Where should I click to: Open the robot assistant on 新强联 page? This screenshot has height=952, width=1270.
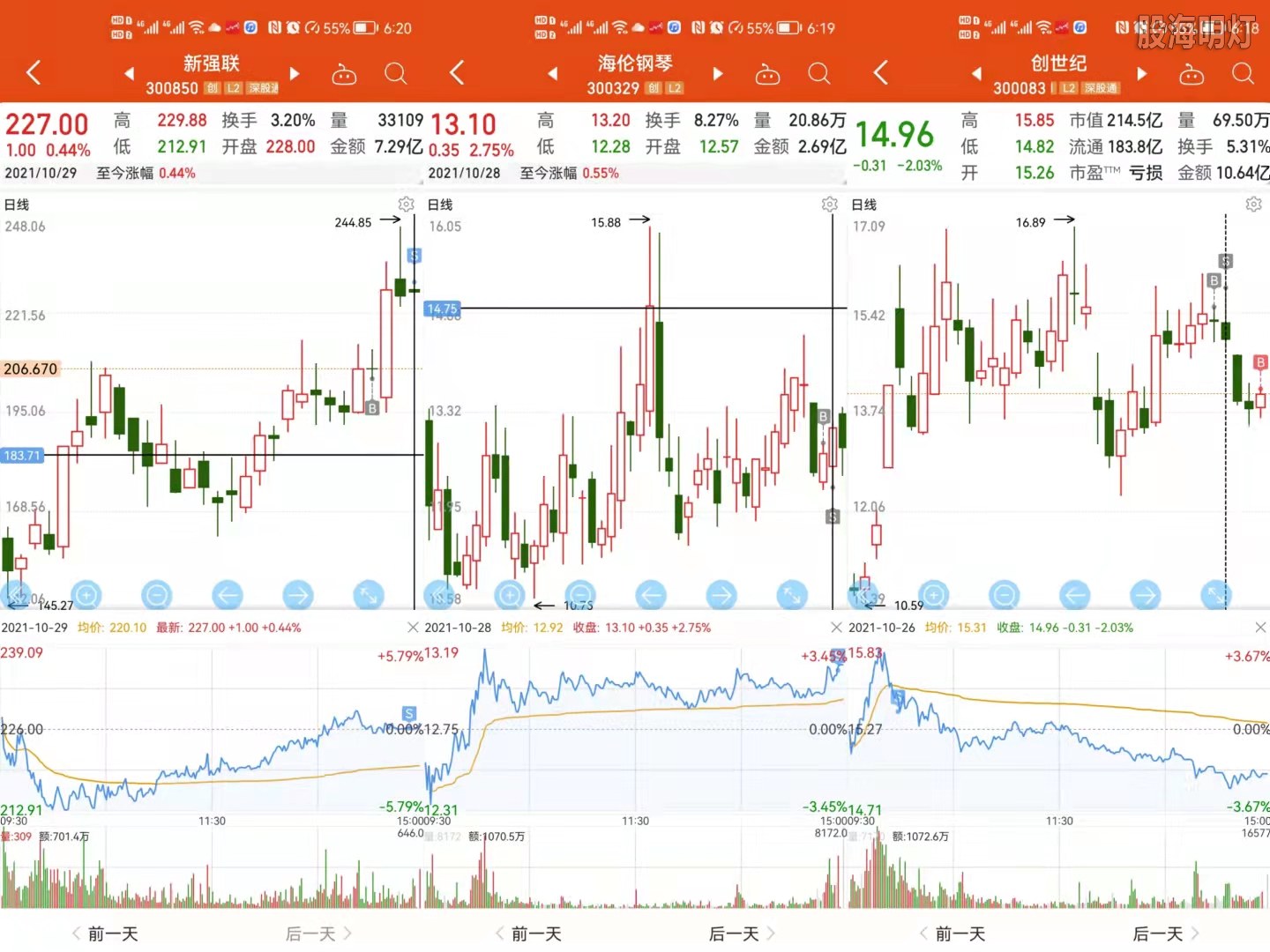(x=344, y=75)
